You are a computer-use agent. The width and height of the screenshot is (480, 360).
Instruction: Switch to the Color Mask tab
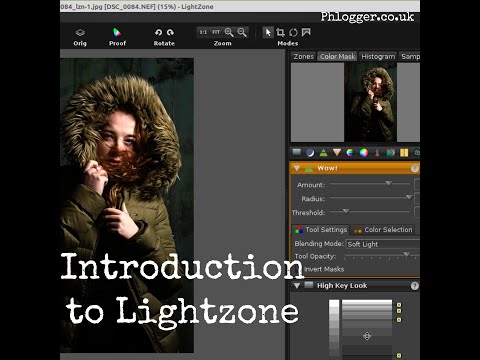[337, 56]
